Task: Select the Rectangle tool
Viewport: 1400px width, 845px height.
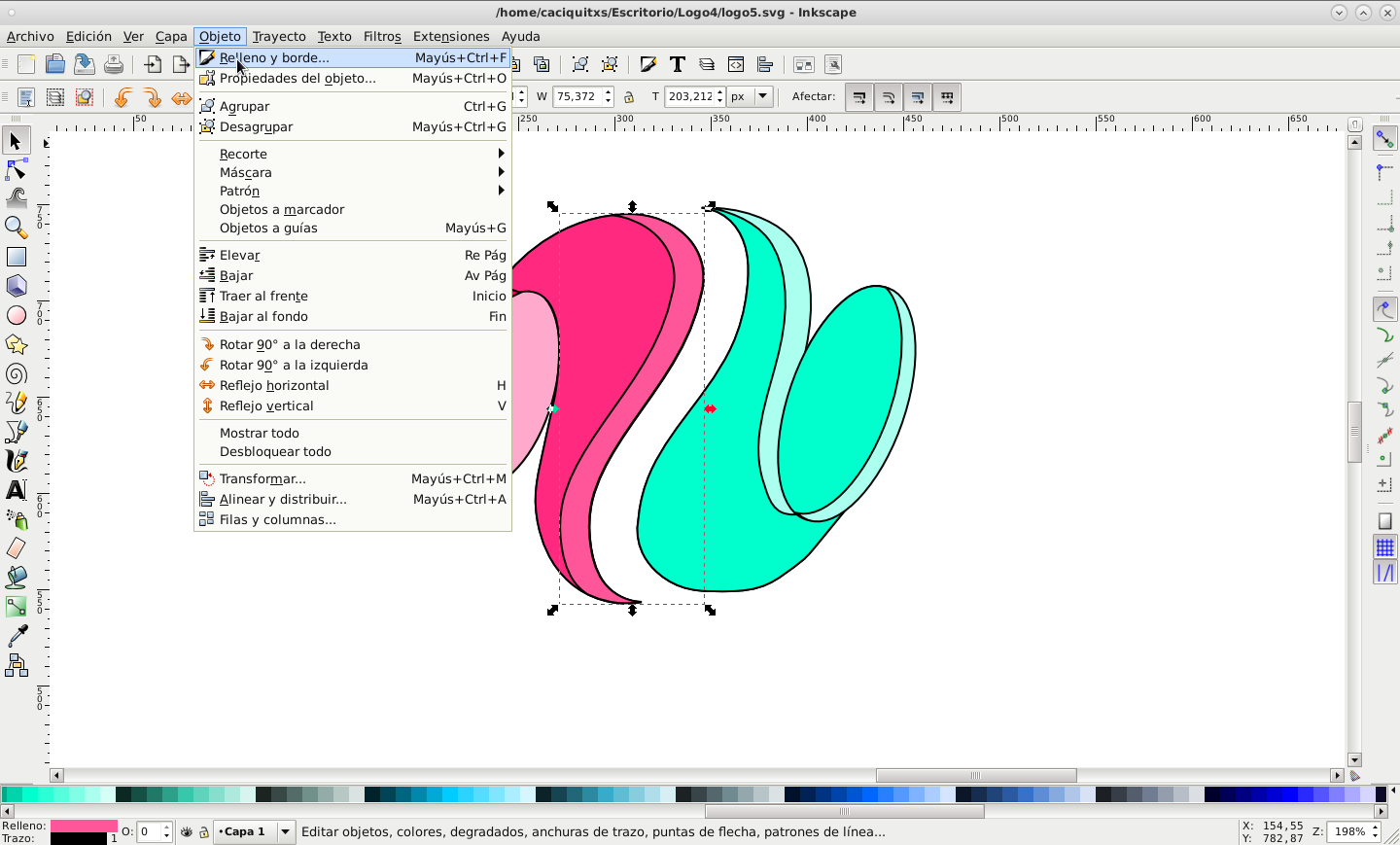Action: point(16,257)
